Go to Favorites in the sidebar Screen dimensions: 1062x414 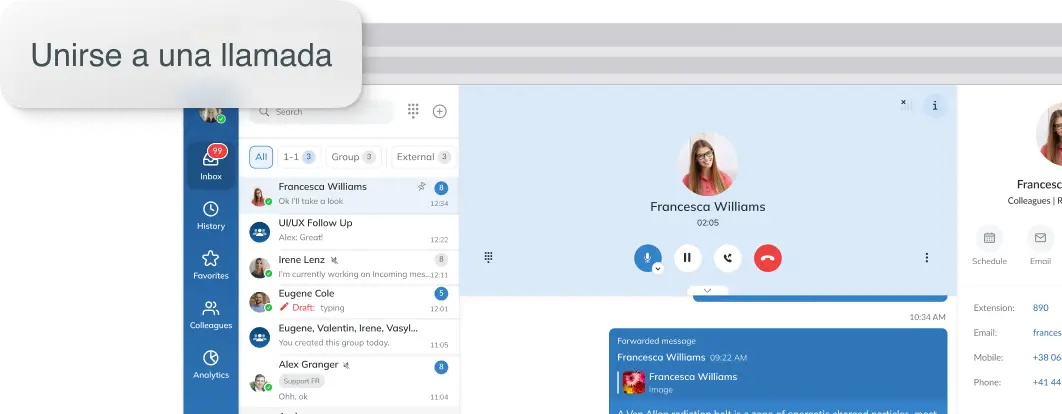[x=210, y=264]
